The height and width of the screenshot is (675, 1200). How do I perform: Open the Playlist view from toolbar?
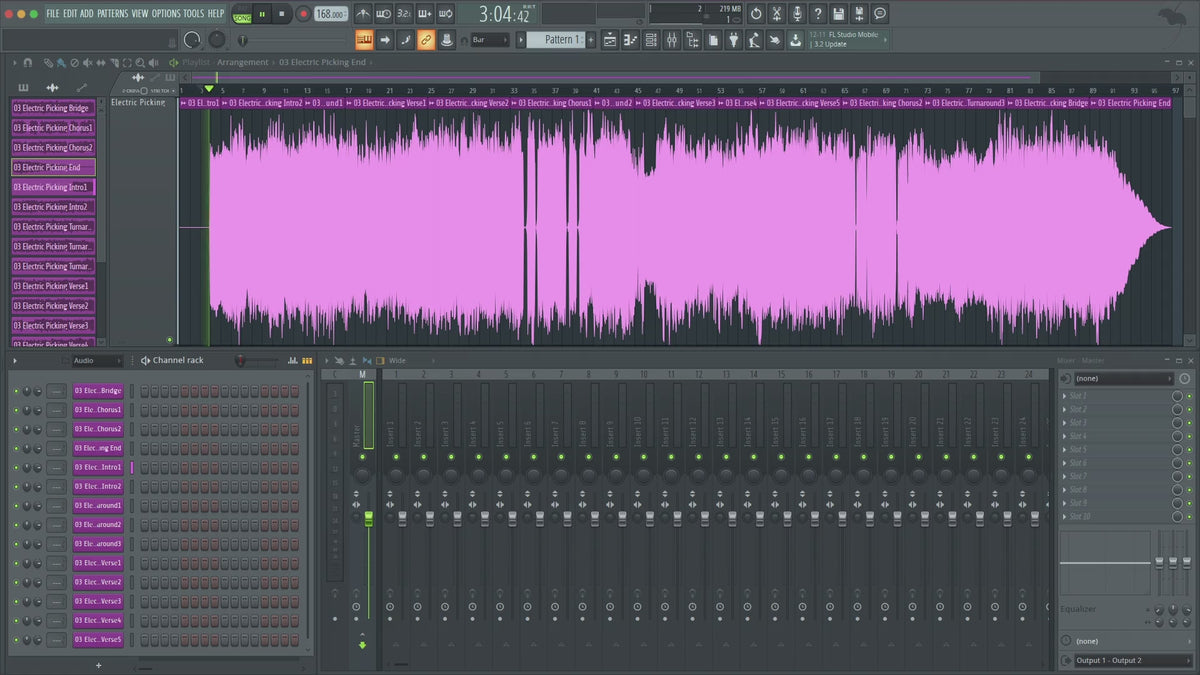coord(610,40)
